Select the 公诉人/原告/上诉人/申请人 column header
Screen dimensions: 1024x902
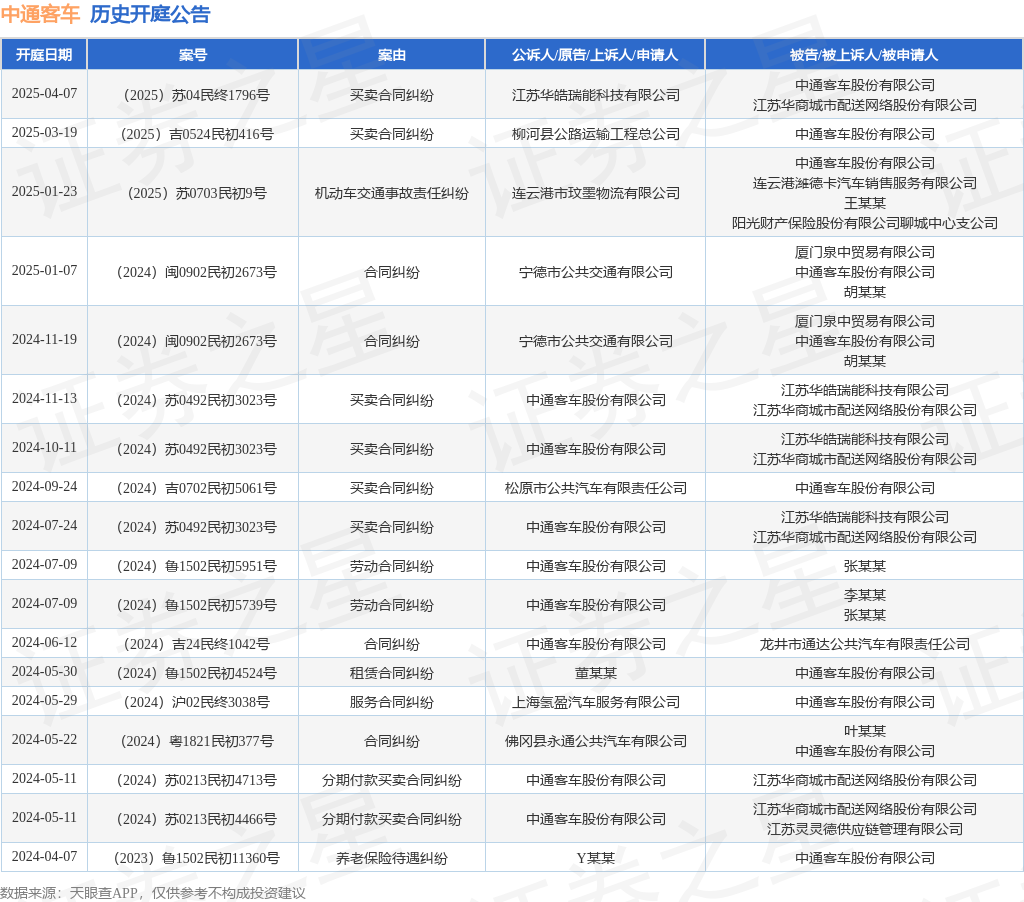595,55
